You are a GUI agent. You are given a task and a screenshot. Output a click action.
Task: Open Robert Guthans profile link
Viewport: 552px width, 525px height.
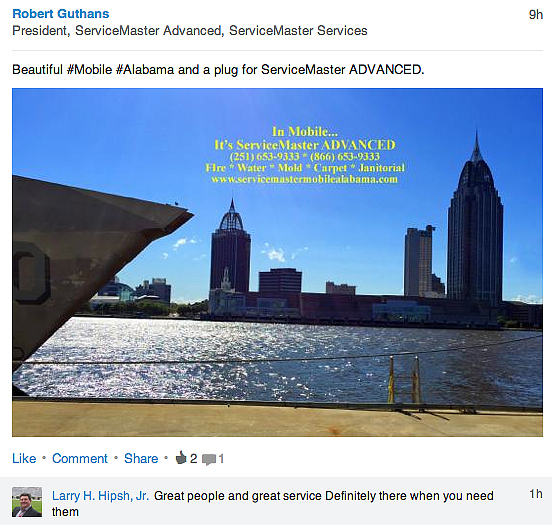[x=61, y=14]
